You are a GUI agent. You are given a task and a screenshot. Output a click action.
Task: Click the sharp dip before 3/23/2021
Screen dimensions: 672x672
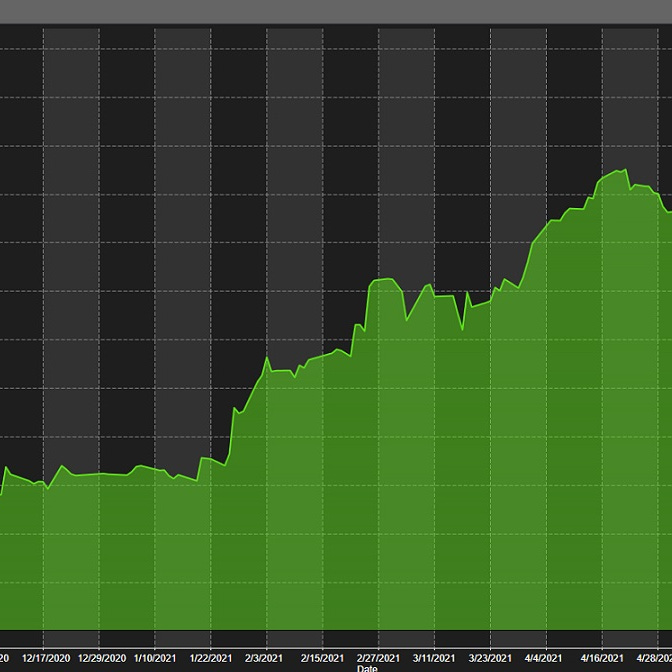(x=462, y=330)
